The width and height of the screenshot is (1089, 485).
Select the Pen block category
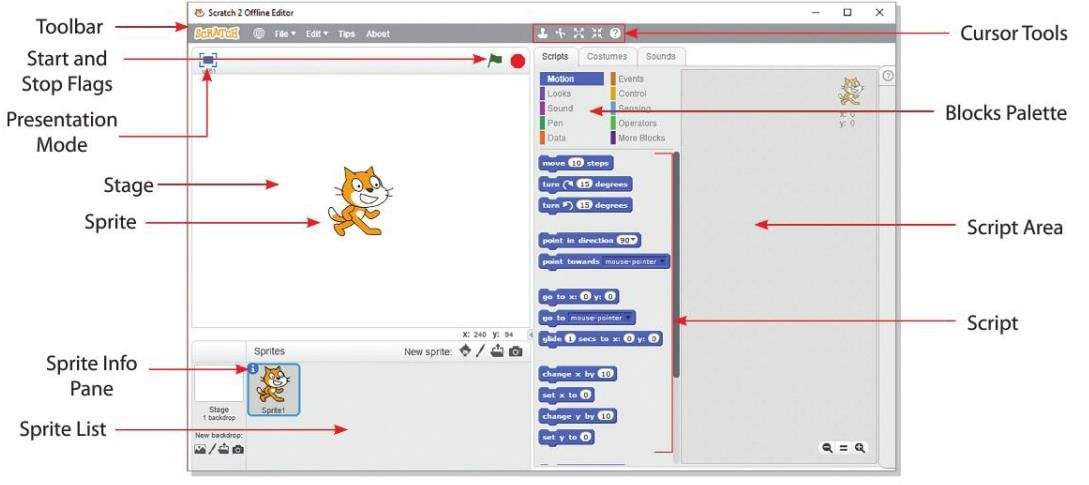click(572, 123)
